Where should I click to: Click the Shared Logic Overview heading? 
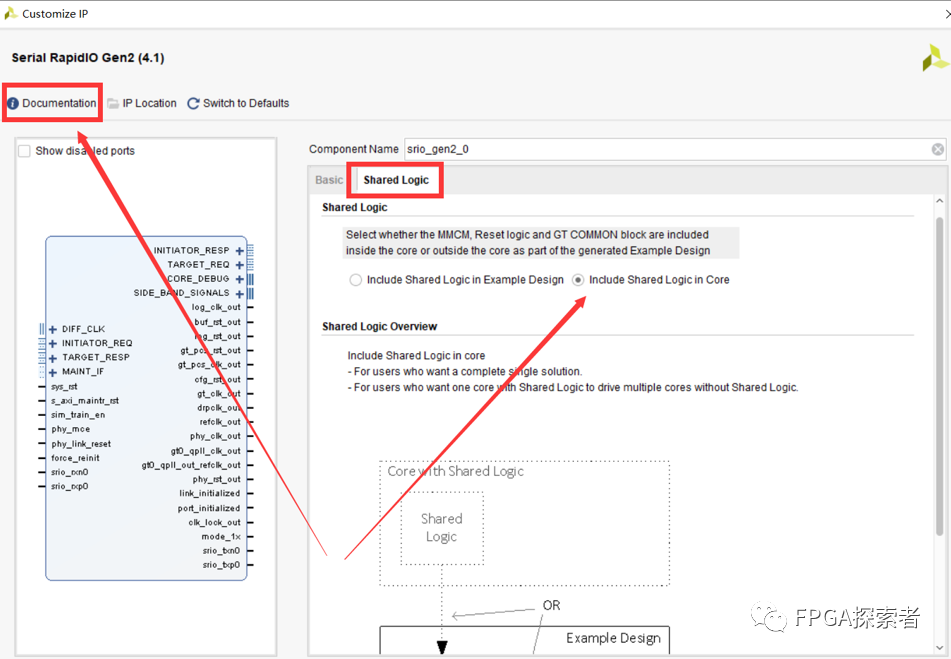380,327
